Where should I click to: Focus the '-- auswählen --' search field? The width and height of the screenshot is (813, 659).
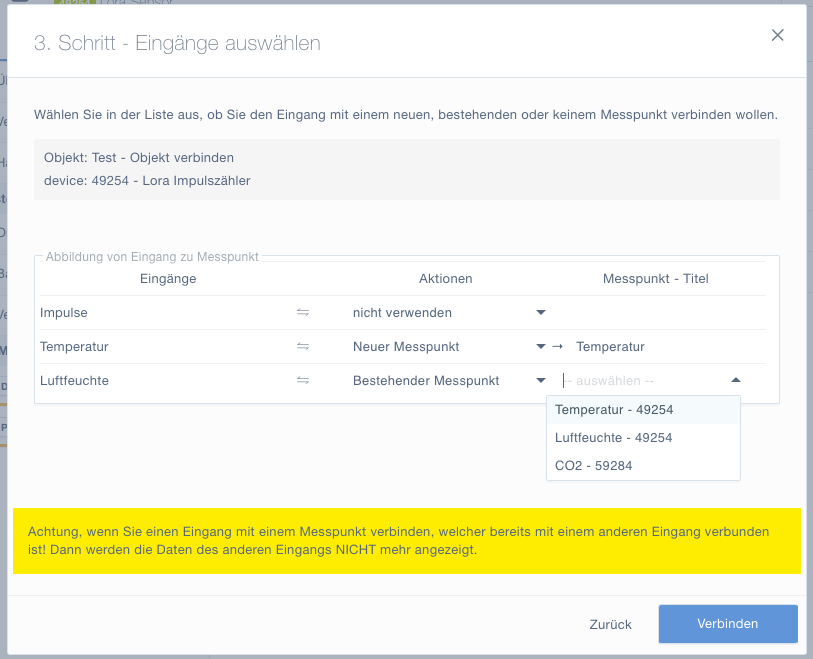click(640, 381)
